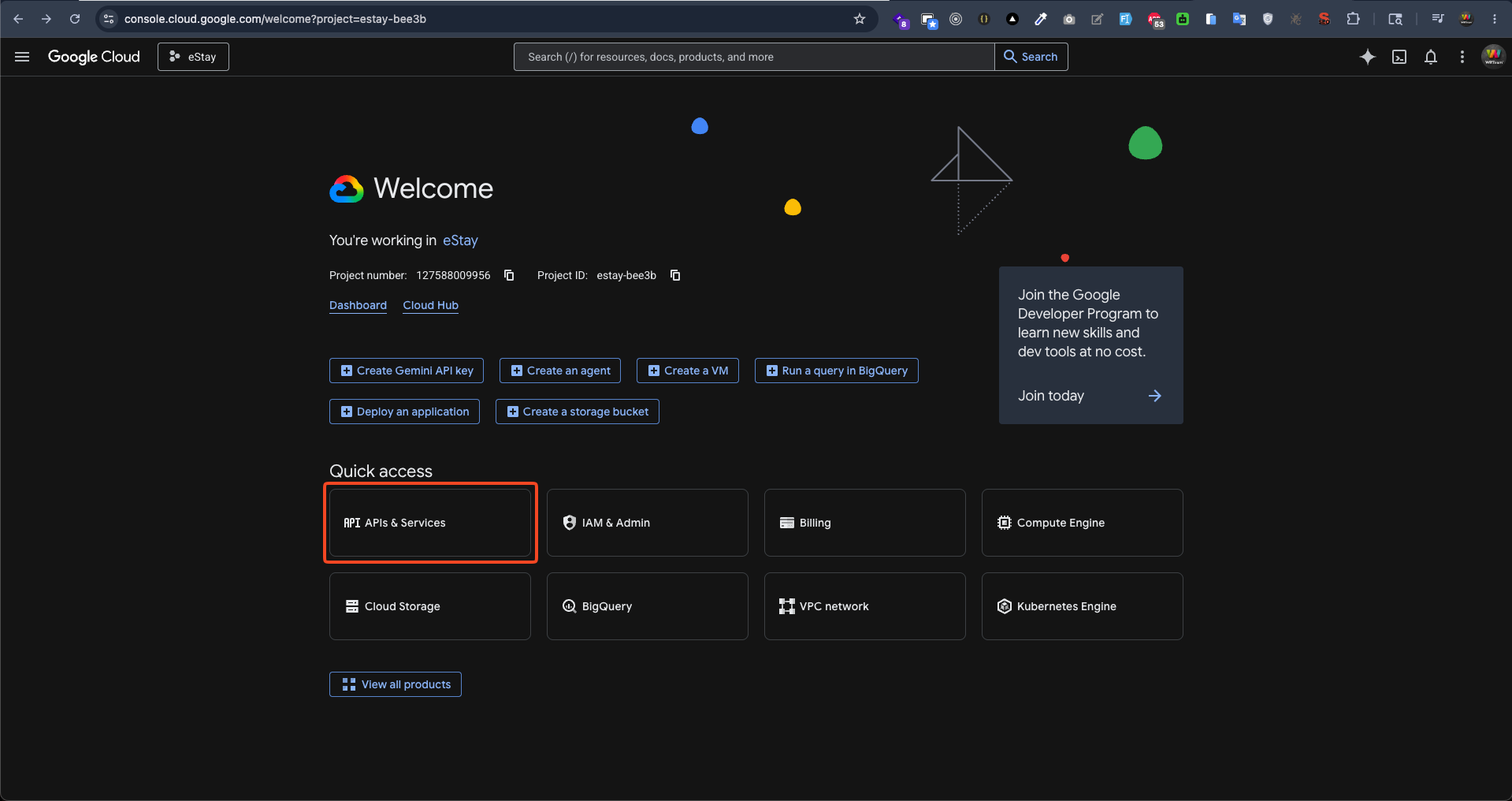Open the eStay project picker
This screenshot has height=801, width=1512.
193,57
